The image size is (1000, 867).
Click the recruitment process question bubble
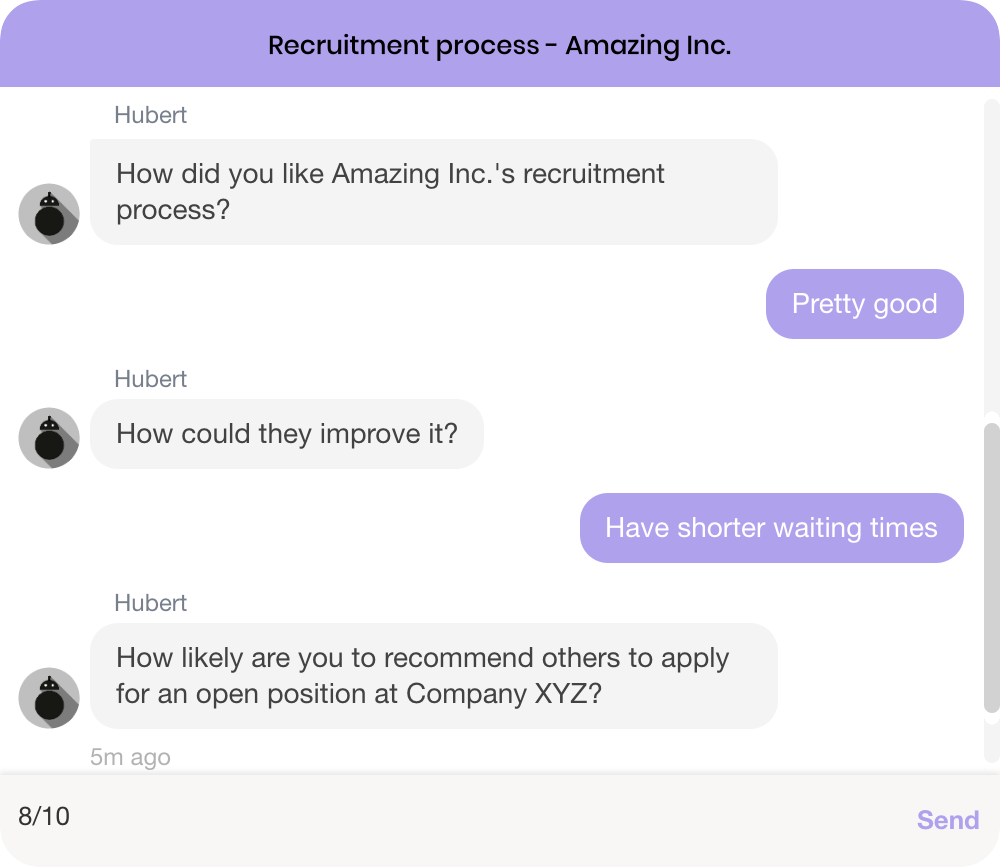click(x=433, y=192)
